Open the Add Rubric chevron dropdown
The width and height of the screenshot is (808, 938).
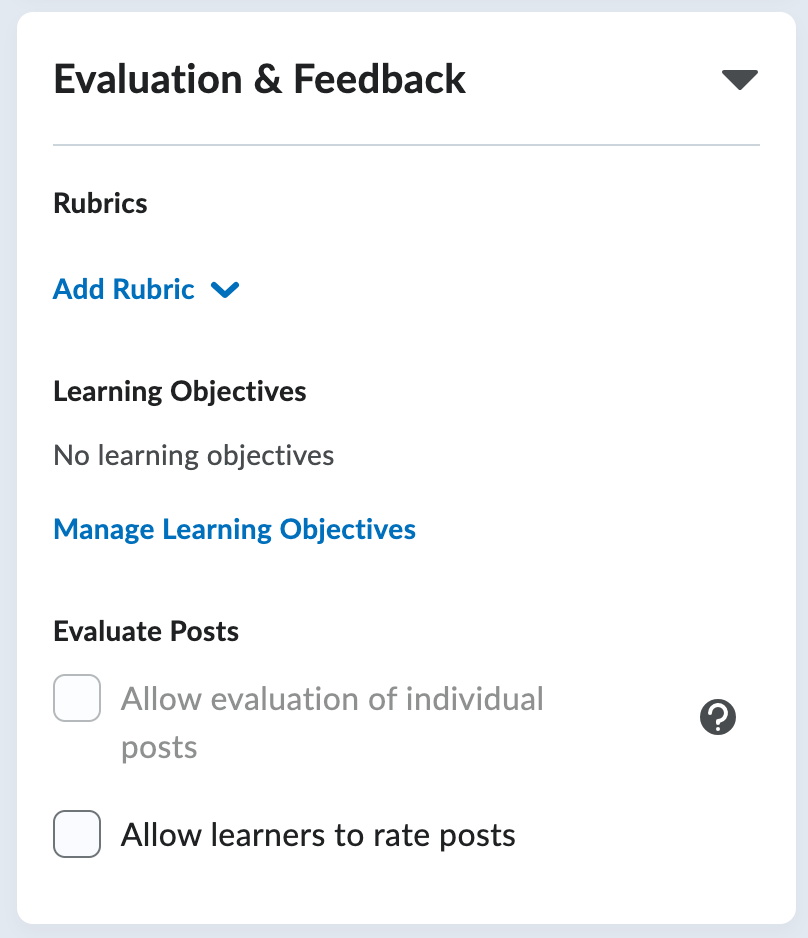tap(225, 290)
